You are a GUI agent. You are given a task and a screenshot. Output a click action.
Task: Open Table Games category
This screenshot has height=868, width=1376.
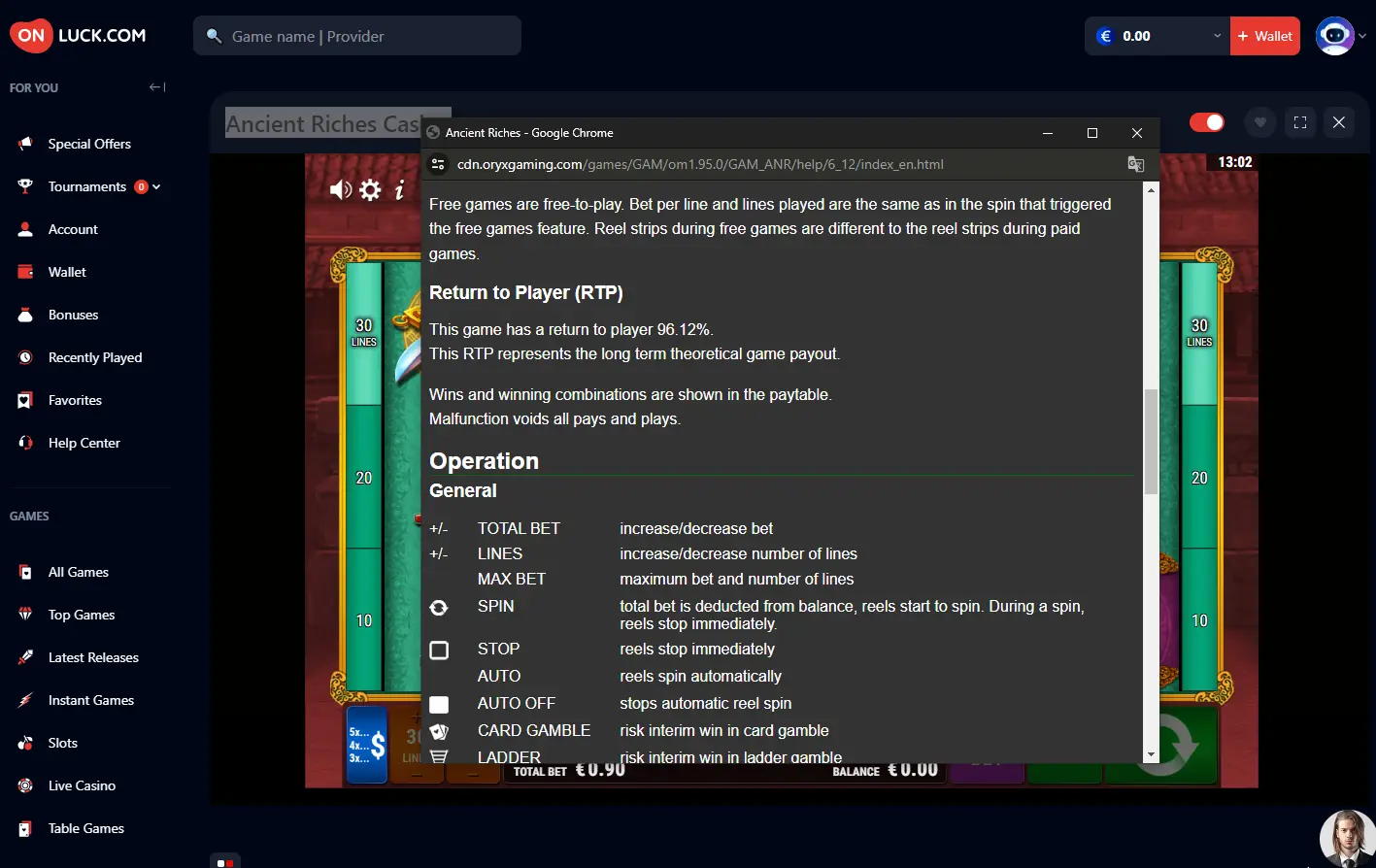coord(86,828)
